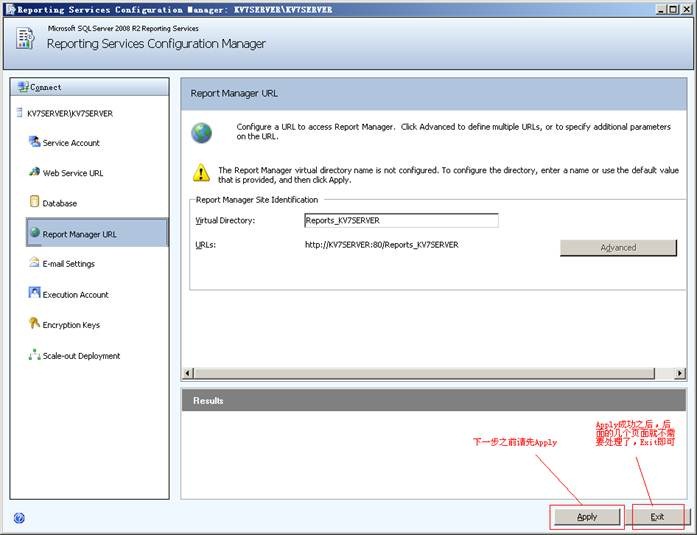The image size is (697, 535).
Task: Click the URLs label
Action: [x=205, y=245]
